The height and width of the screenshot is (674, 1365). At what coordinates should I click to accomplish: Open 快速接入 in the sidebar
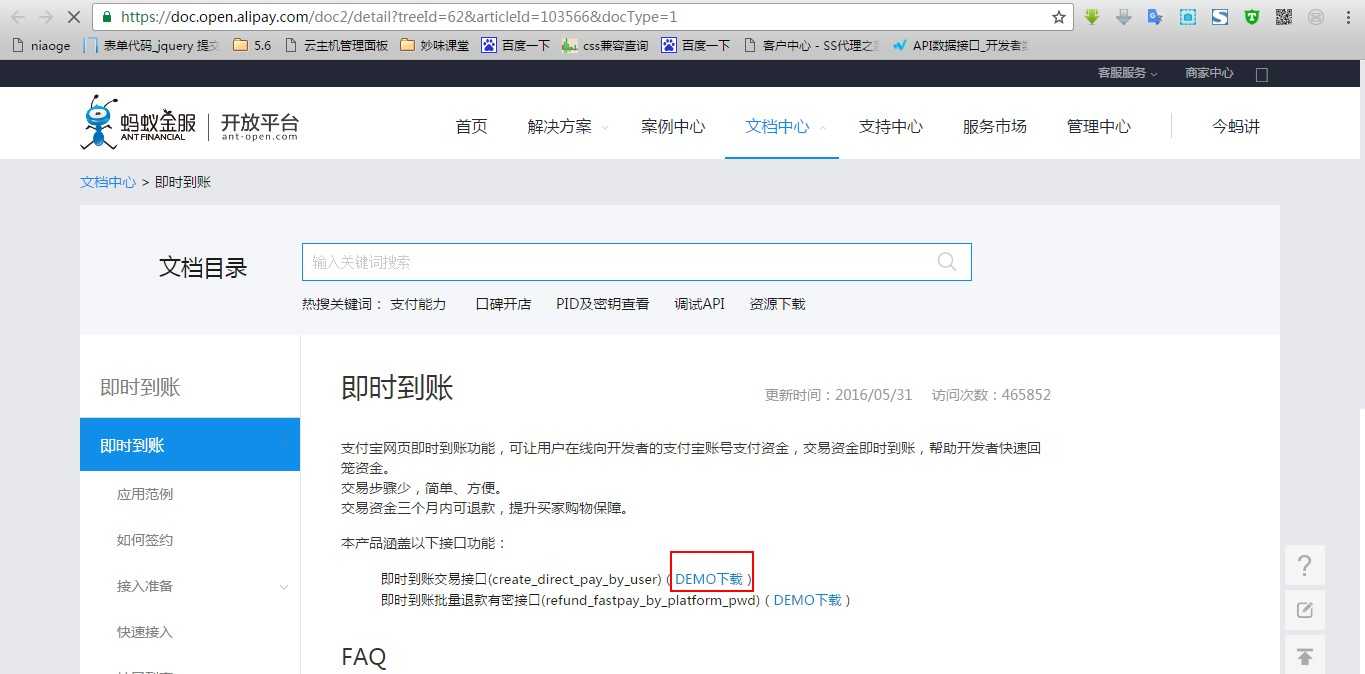[145, 632]
